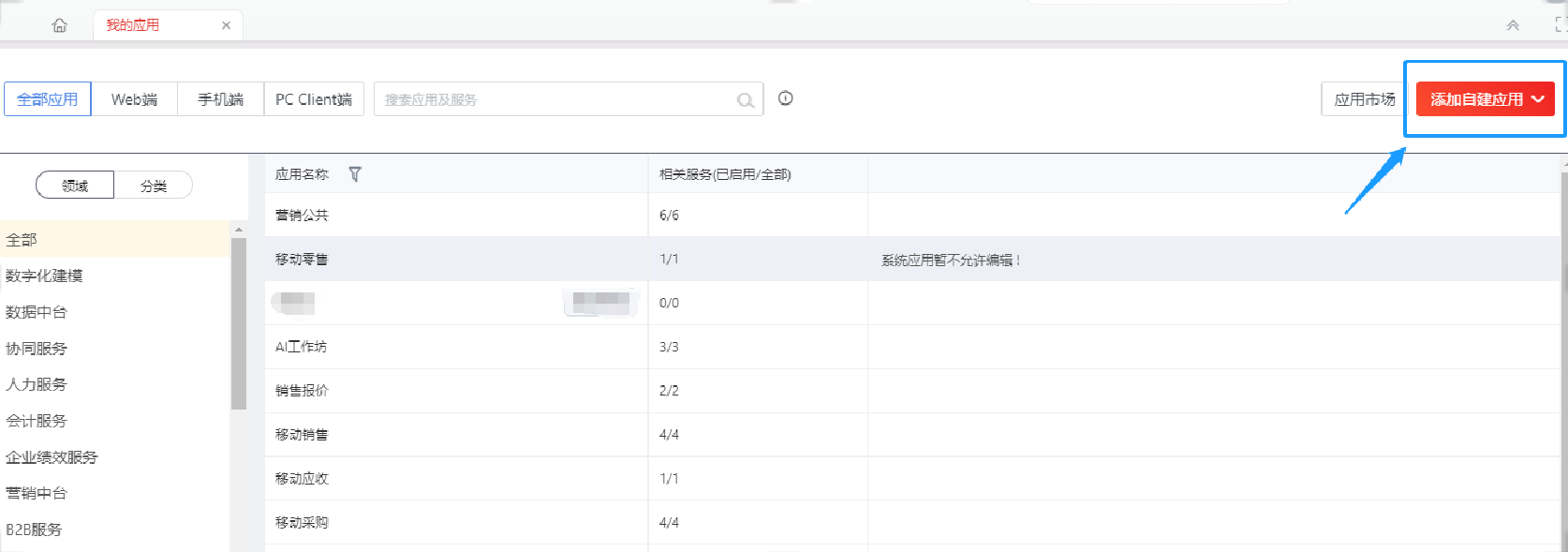Select the Web端 tab
Image resolution: width=1568 pixels, height=552 pixels.
coord(134,99)
